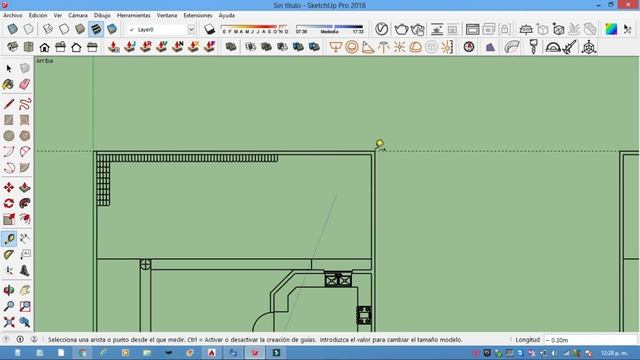640x360 pixels.
Task: Open the Ventana menu
Action: [167, 15]
